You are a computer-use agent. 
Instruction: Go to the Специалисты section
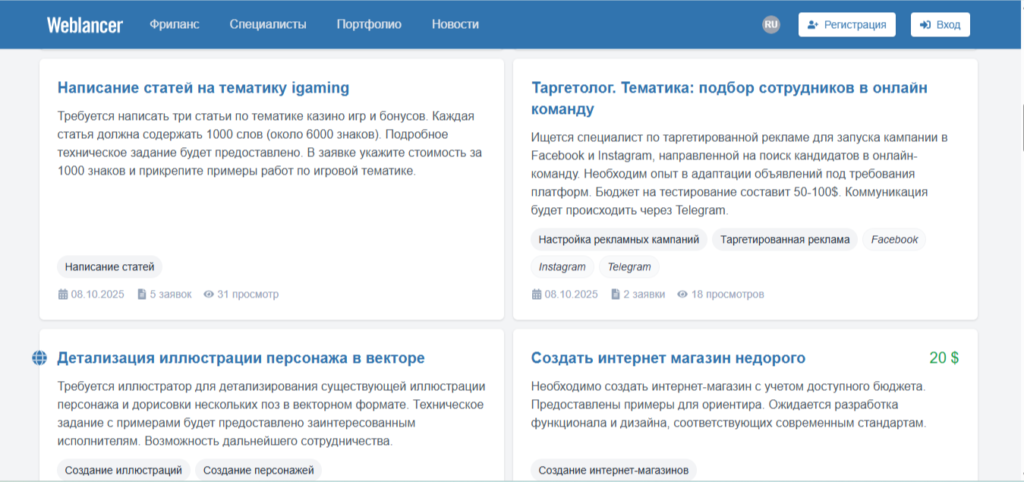click(268, 25)
